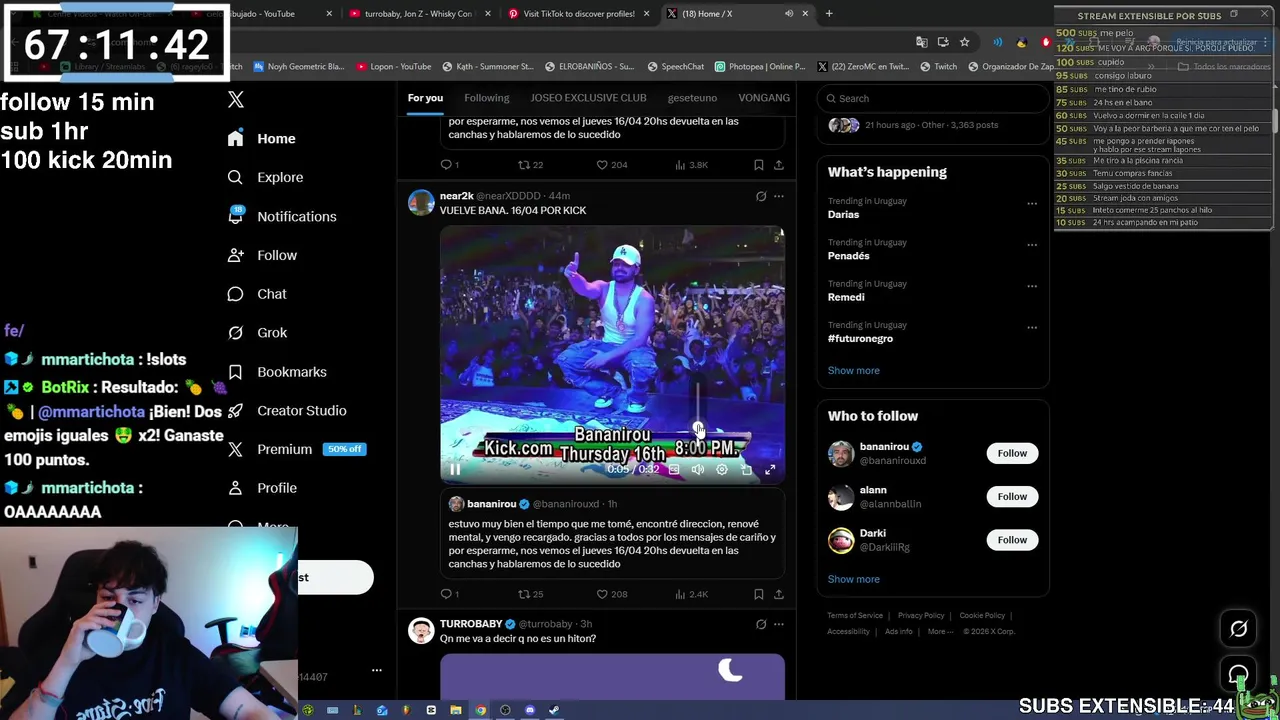Show more trending topics
This screenshot has height=720, width=1280.
tap(853, 370)
